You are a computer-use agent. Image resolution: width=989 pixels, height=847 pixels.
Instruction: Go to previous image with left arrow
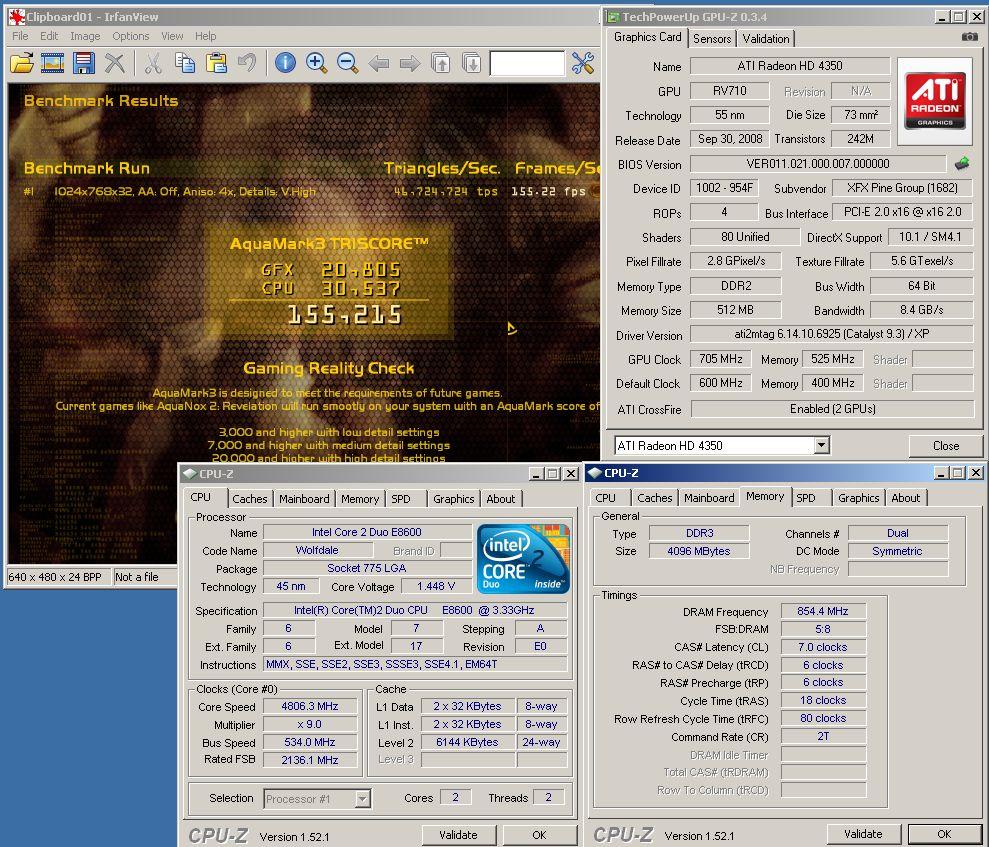point(378,63)
